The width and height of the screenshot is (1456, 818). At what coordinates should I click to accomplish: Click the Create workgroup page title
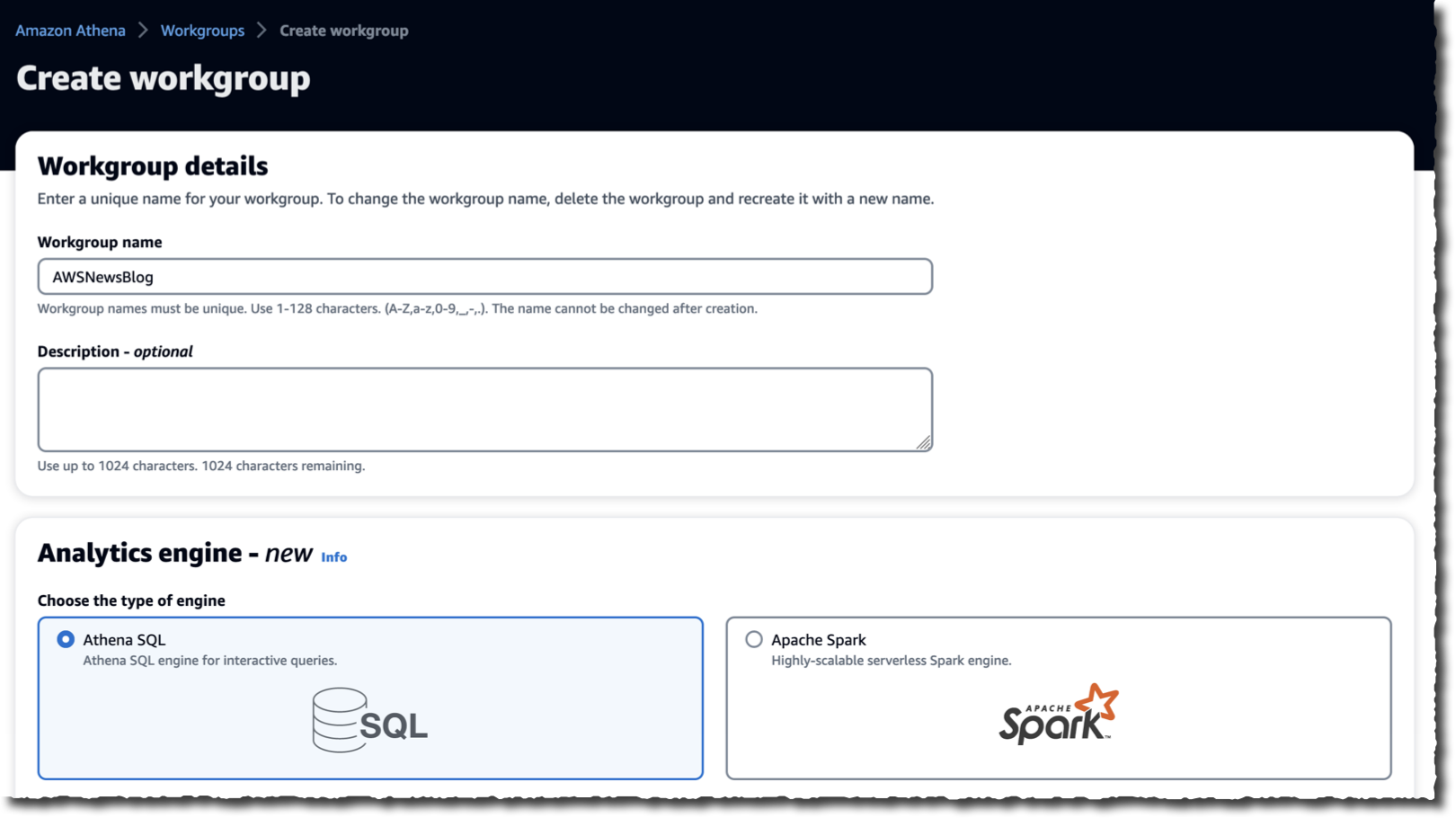click(x=164, y=78)
